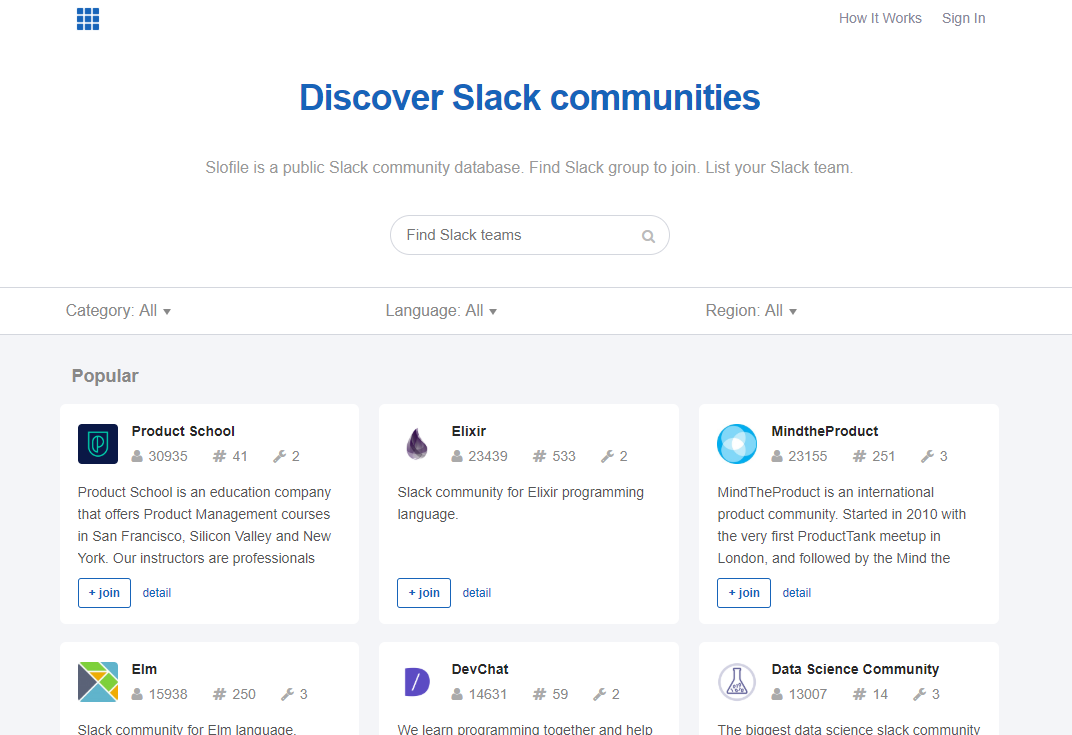Image resolution: width=1072 pixels, height=735 pixels.
Task: Click Data Science Community hash icon
Action: point(859,694)
